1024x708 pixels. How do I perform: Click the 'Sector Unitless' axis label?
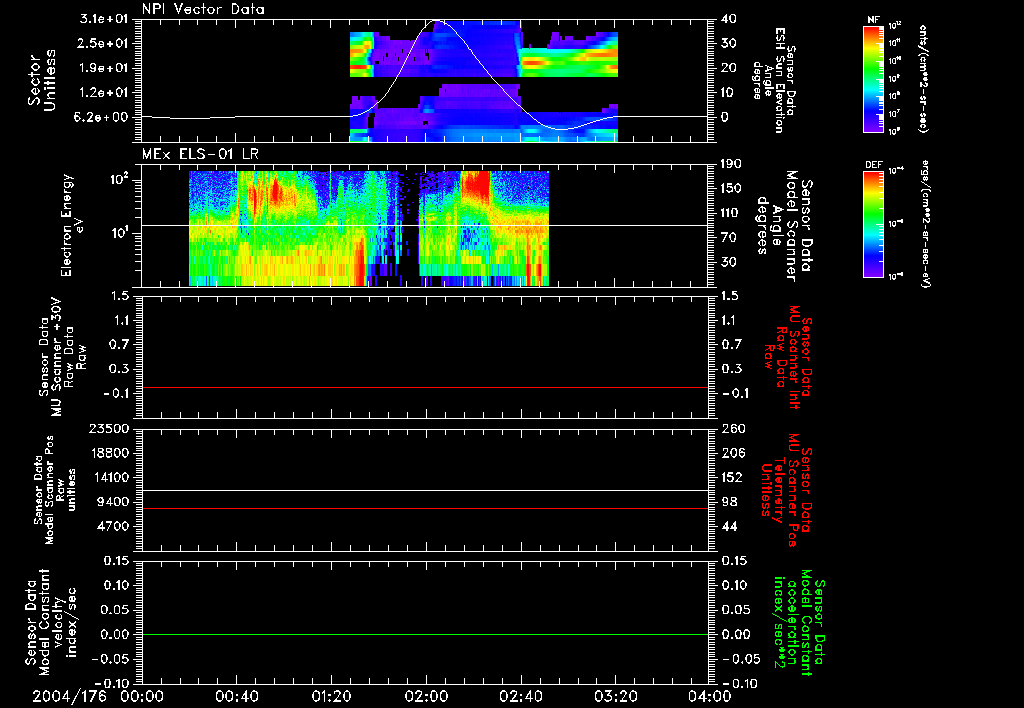coord(42,80)
